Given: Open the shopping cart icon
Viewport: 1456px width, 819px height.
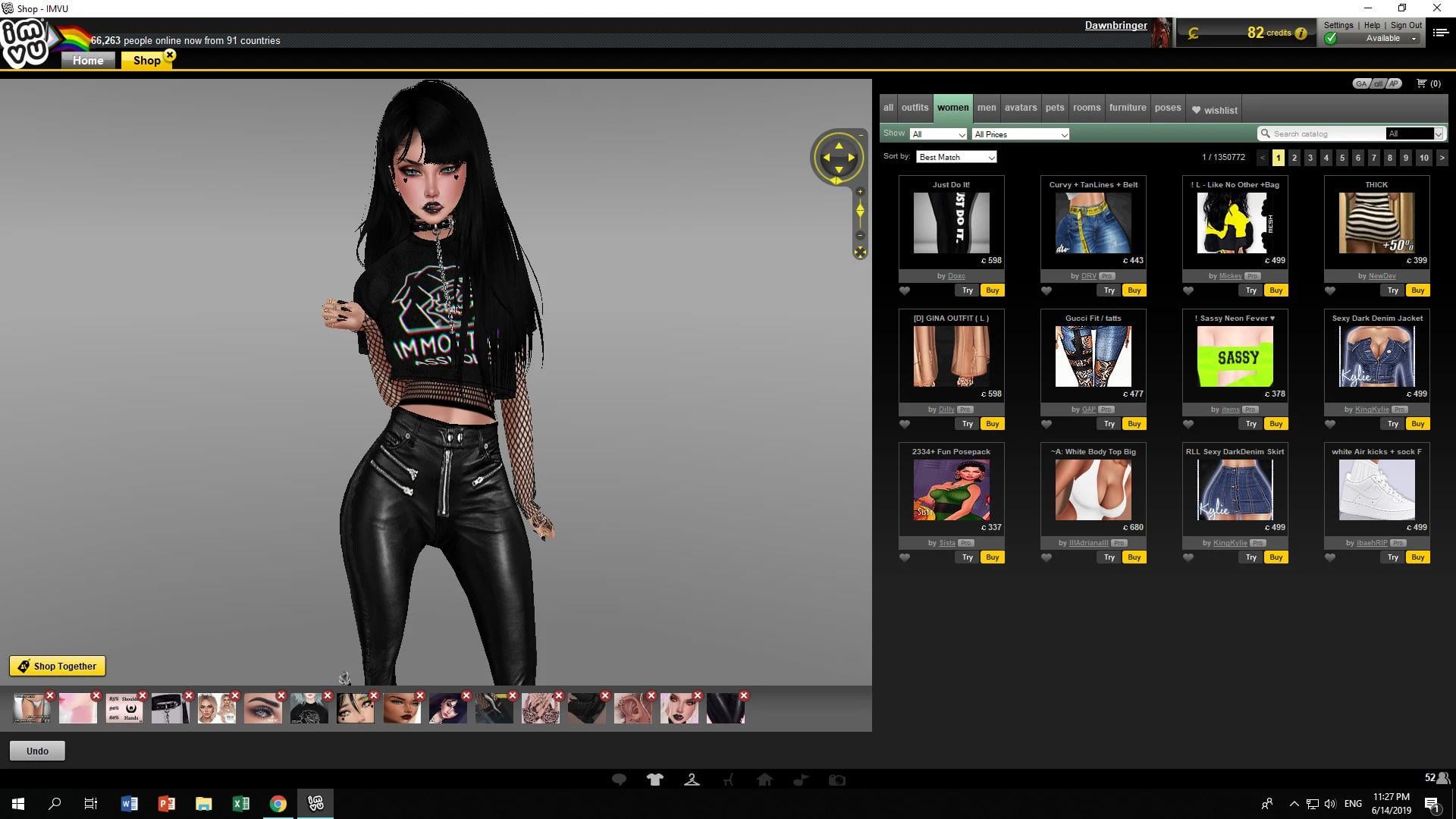Looking at the screenshot, I should tap(1421, 83).
